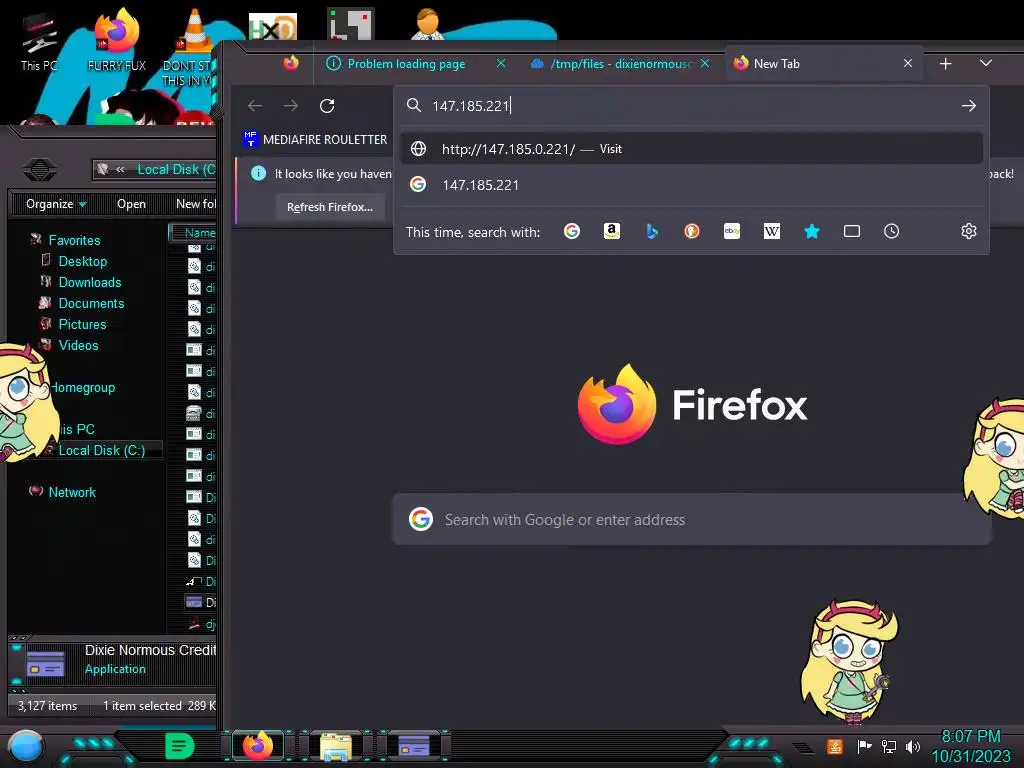
Task: Focus Search with Google or enter address box
Action: [691, 520]
